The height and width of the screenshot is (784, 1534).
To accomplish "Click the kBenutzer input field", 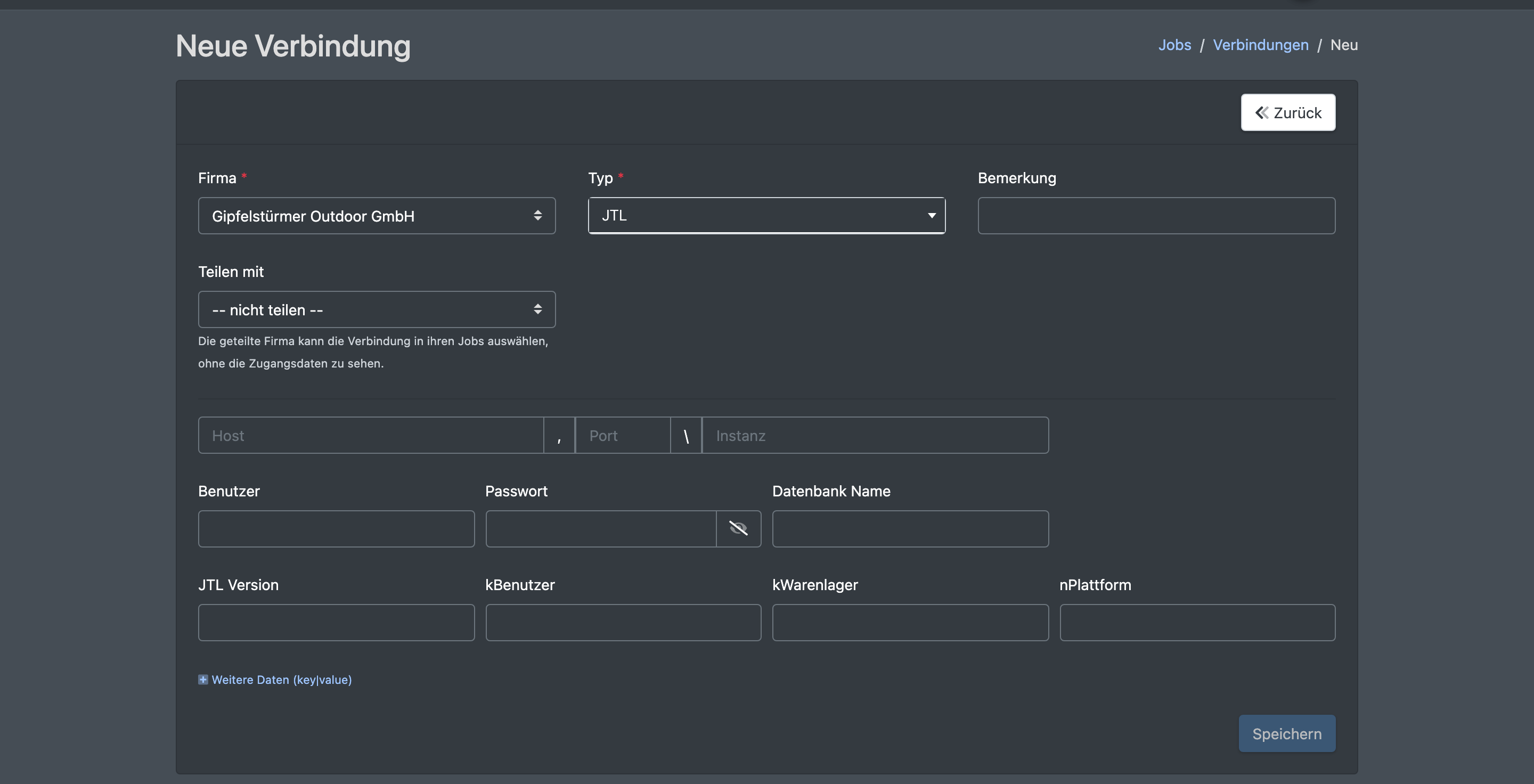I will pyautogui.click(x=624, y=623).
